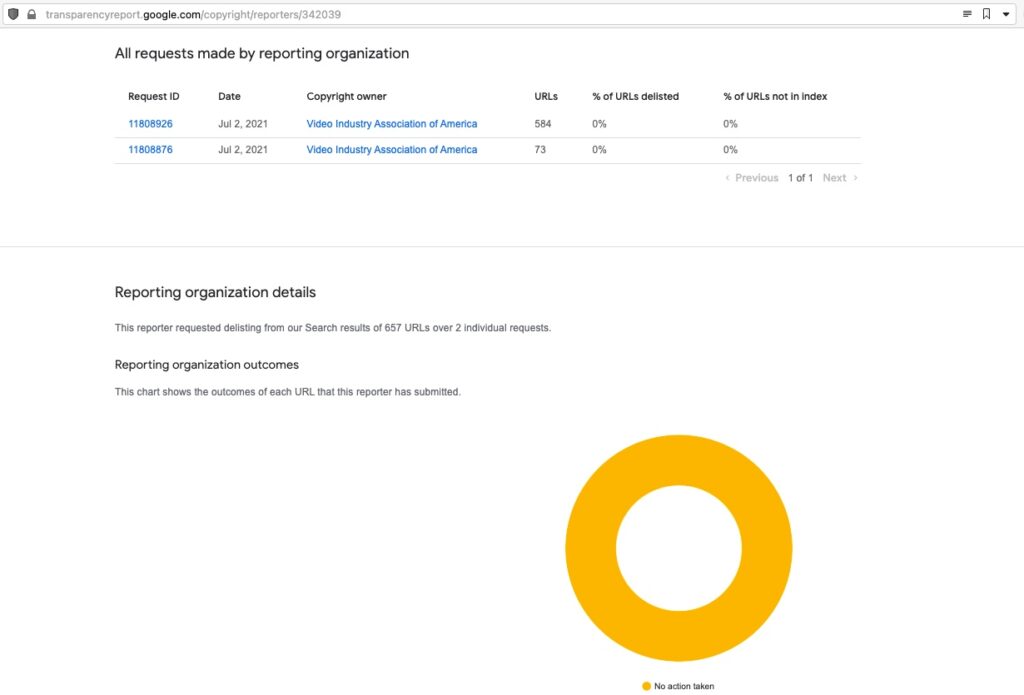The width and height of the screenshot is (1024, 695).
Task: Click Video Industry Association of America for request 11808926
Action: pos(391,123)
